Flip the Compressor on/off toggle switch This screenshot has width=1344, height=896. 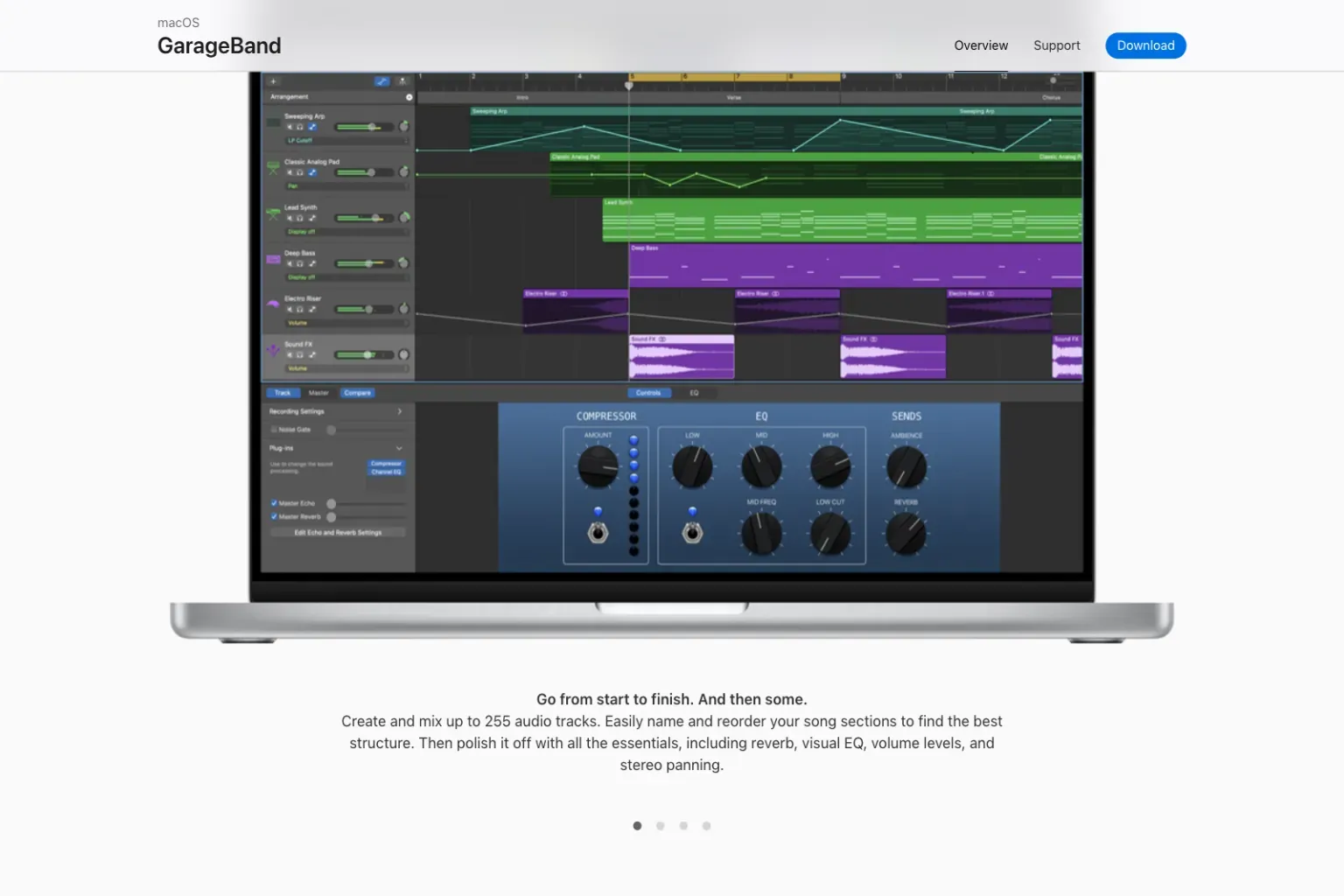598,532
